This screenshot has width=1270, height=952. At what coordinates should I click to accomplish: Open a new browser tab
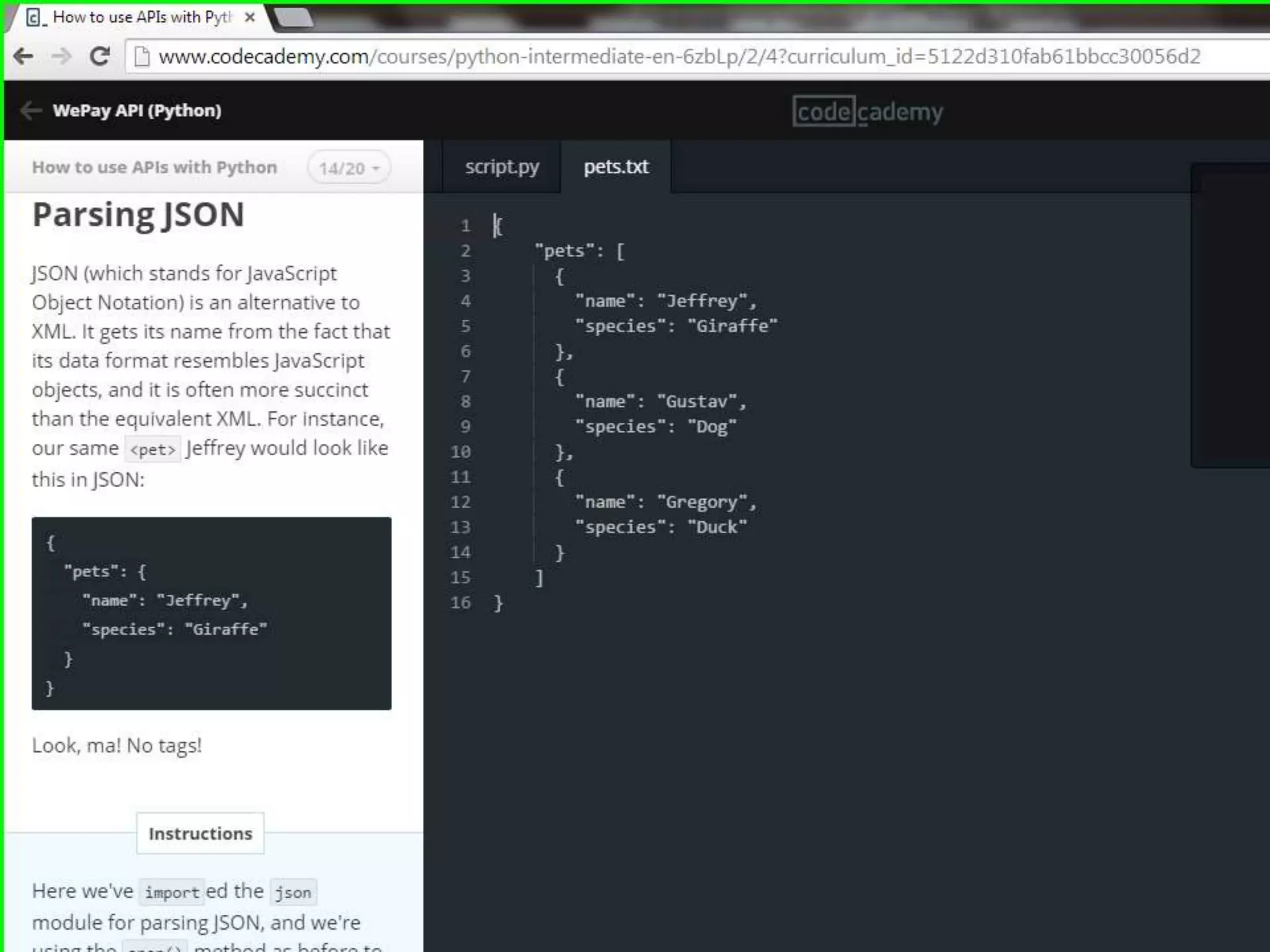pyautogui.click(x=293, y=17)
